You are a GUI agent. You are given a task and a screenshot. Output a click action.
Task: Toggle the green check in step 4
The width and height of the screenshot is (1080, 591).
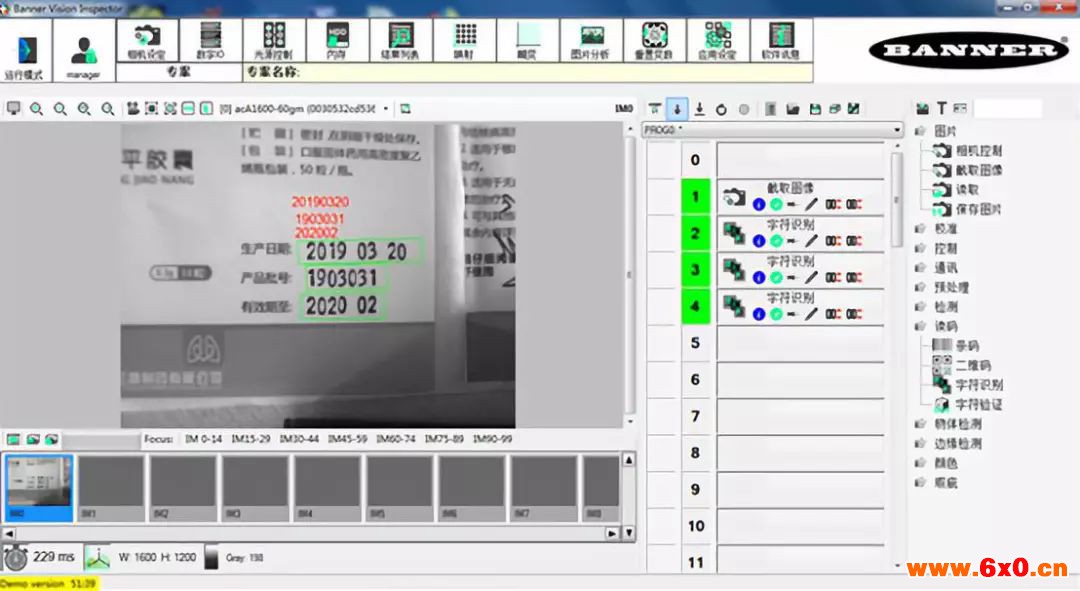tap(776, 313)
